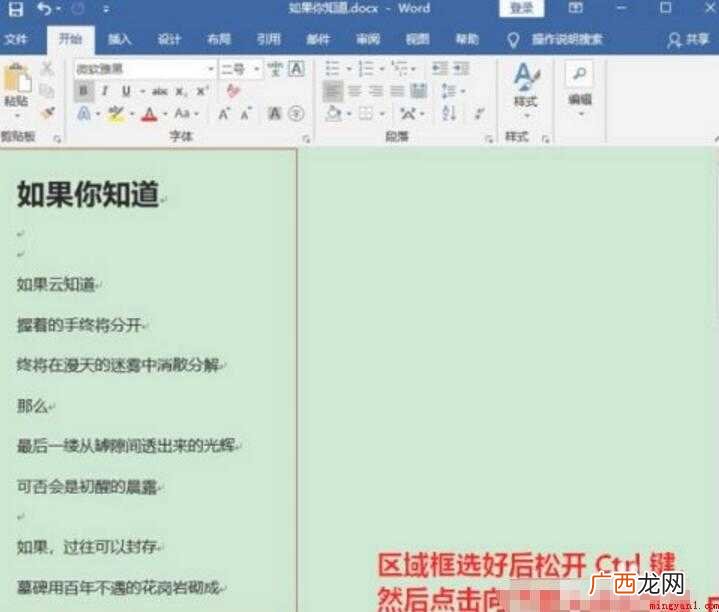Select center alignment button
Image resolution: width=719 pixels, height=612 pixels.
[354, 91]
